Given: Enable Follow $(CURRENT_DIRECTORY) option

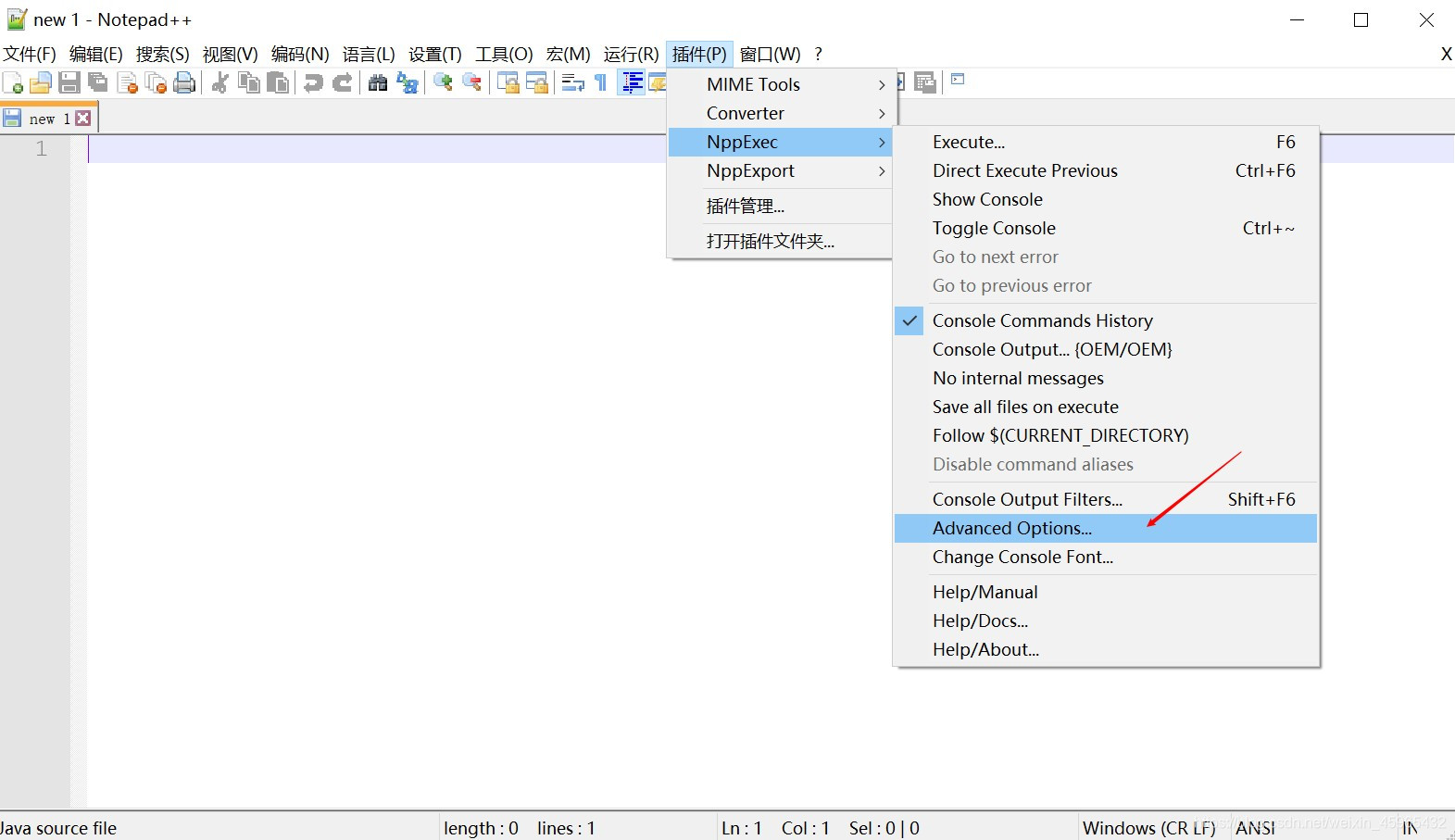Looking at the screenshot, I should (x=1106, y=435).
